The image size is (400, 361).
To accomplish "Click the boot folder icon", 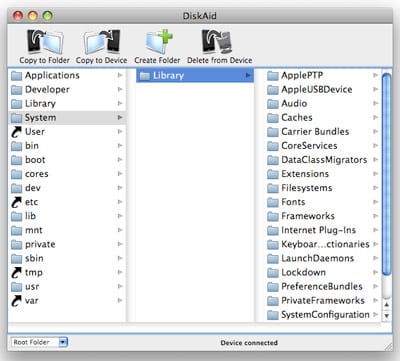I will coord(16,160).
